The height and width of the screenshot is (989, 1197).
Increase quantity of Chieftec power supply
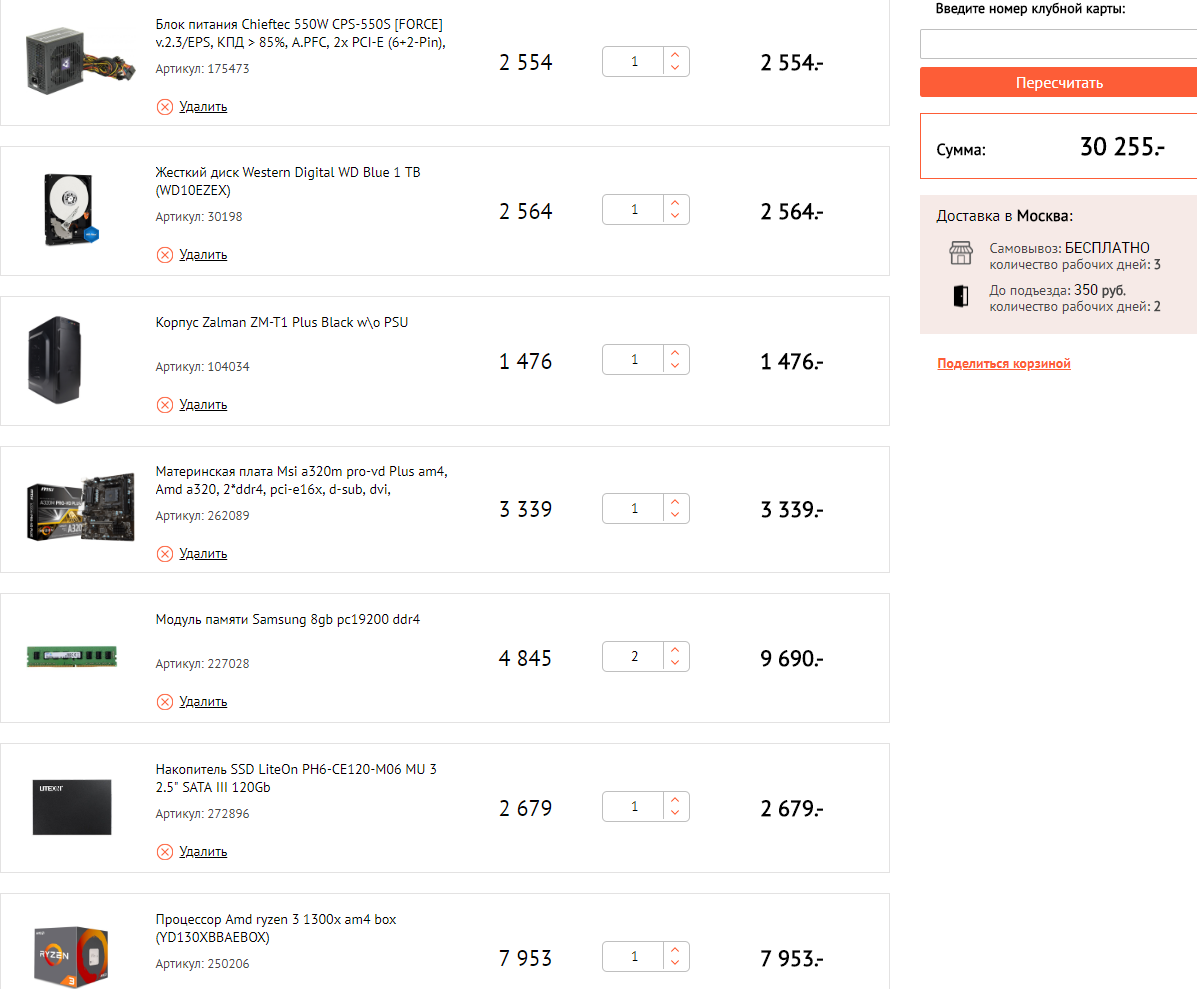click(x=676, y=55)
